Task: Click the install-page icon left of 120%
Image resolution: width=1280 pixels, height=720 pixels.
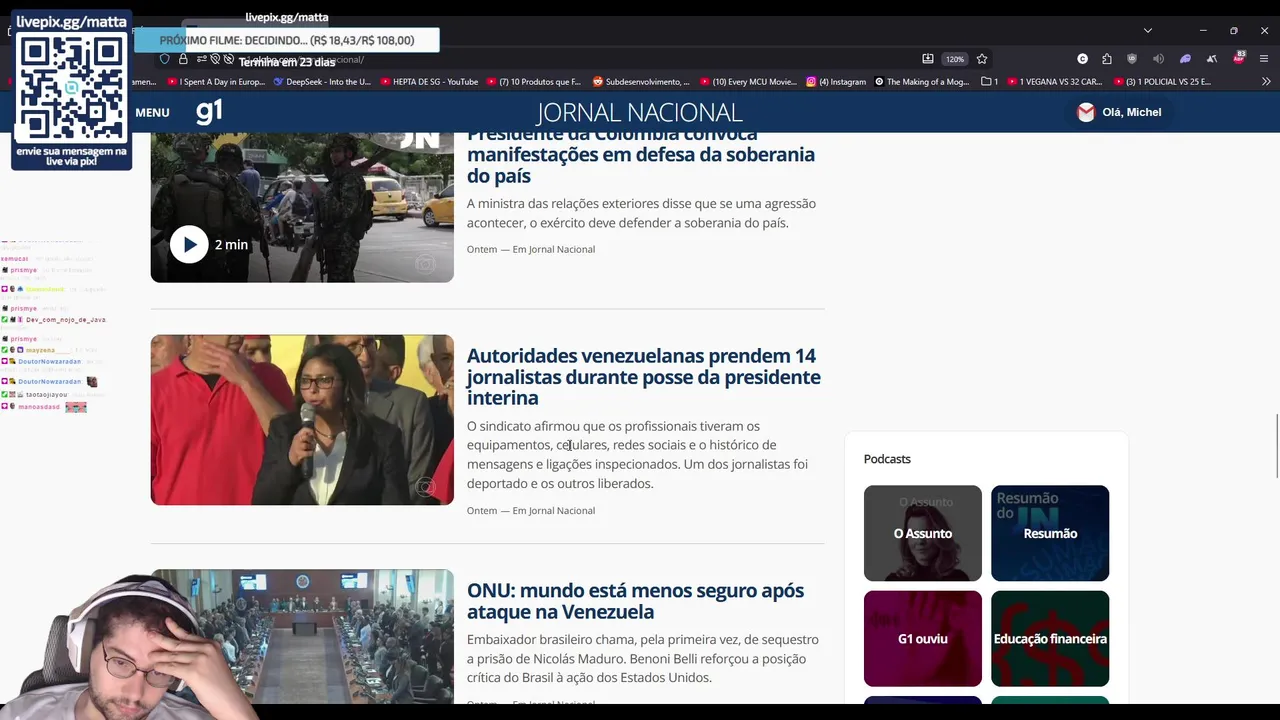Action: click(x=928, y=59)
